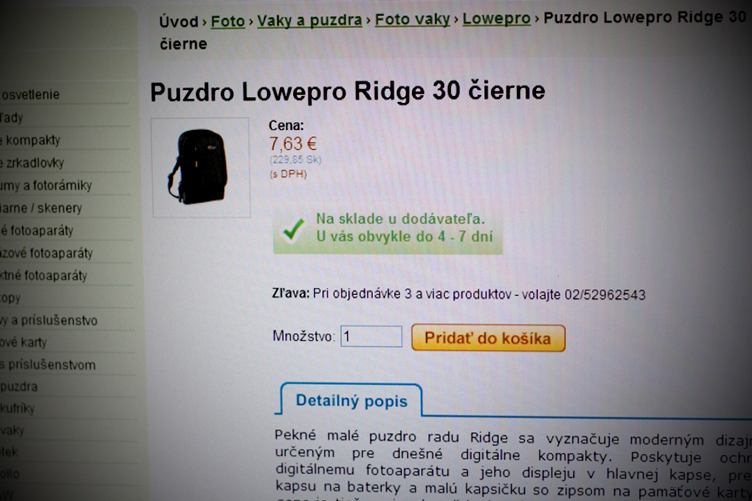Image resolution: width=752 pixels, height=501 pixels.
Task: Go to Foto breadcrumb link
Action: 228,21
